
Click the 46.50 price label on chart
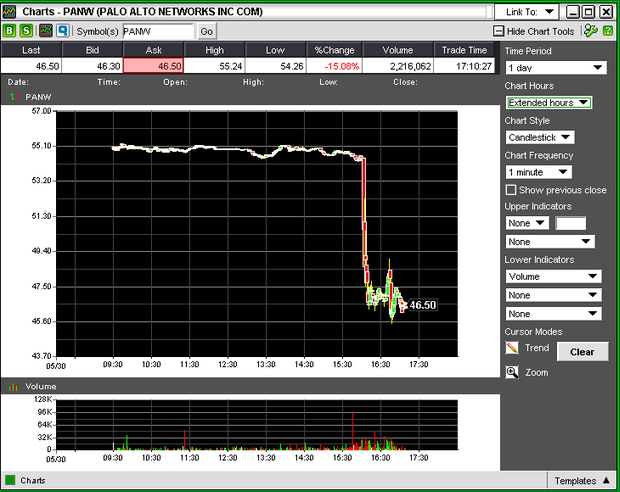423,305
